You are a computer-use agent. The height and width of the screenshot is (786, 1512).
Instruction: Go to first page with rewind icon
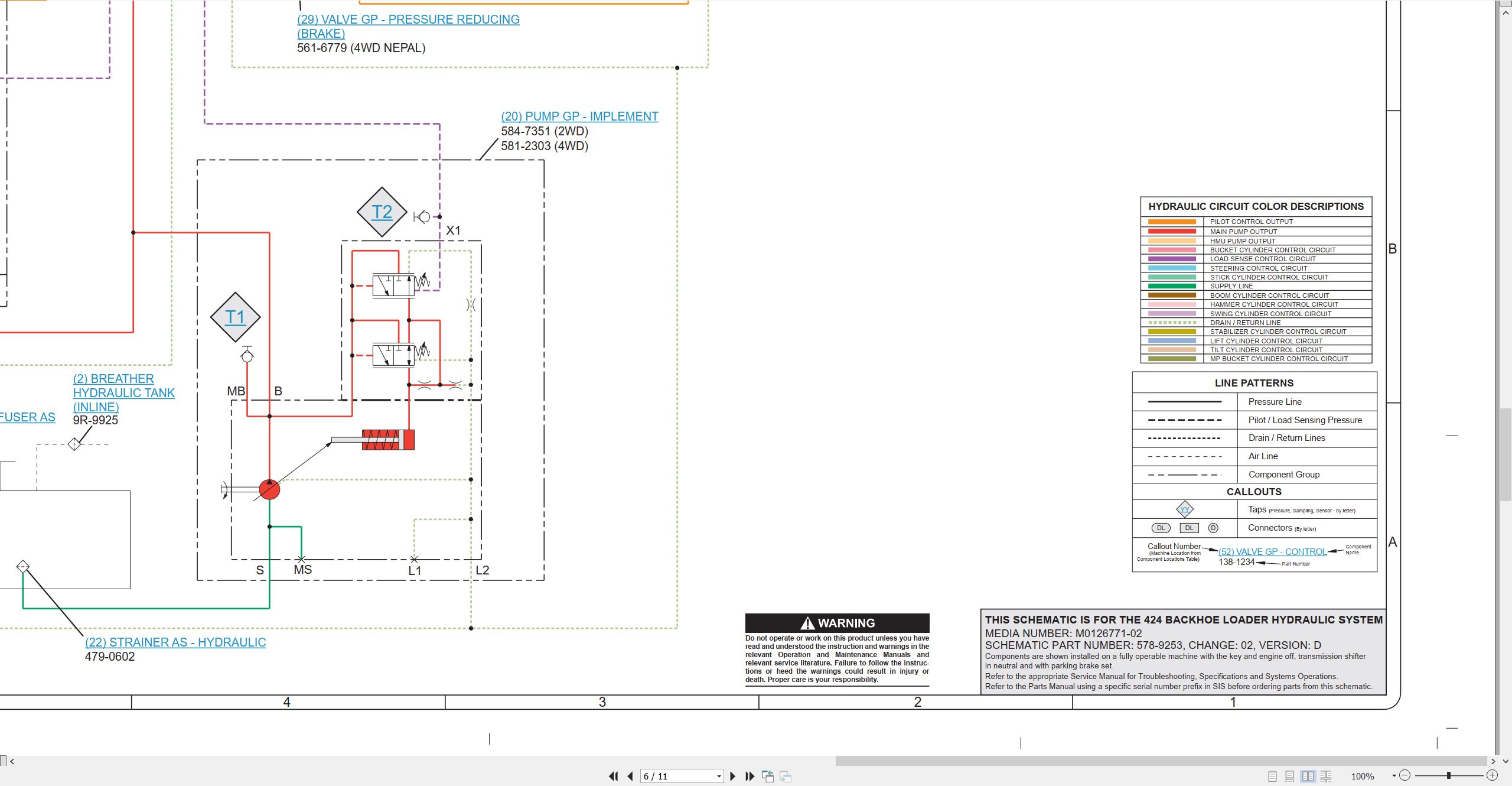(614, 776)
